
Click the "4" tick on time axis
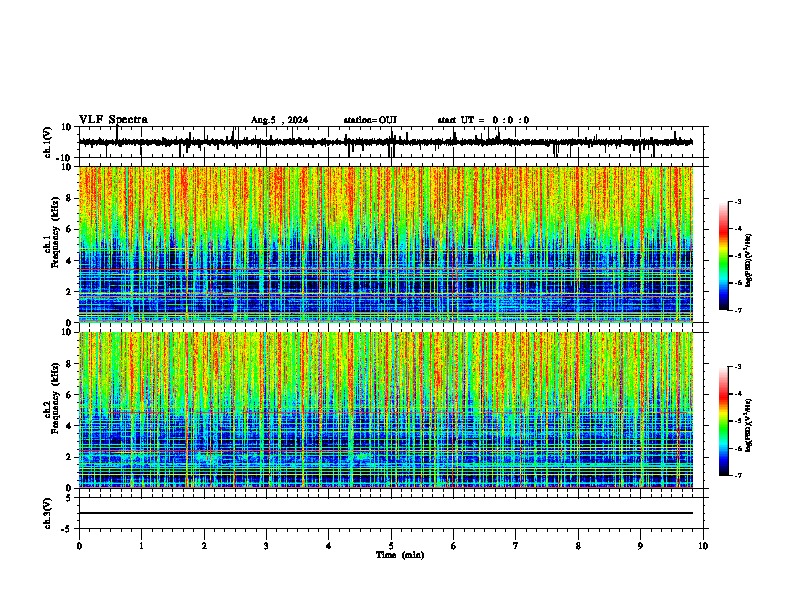329,546
